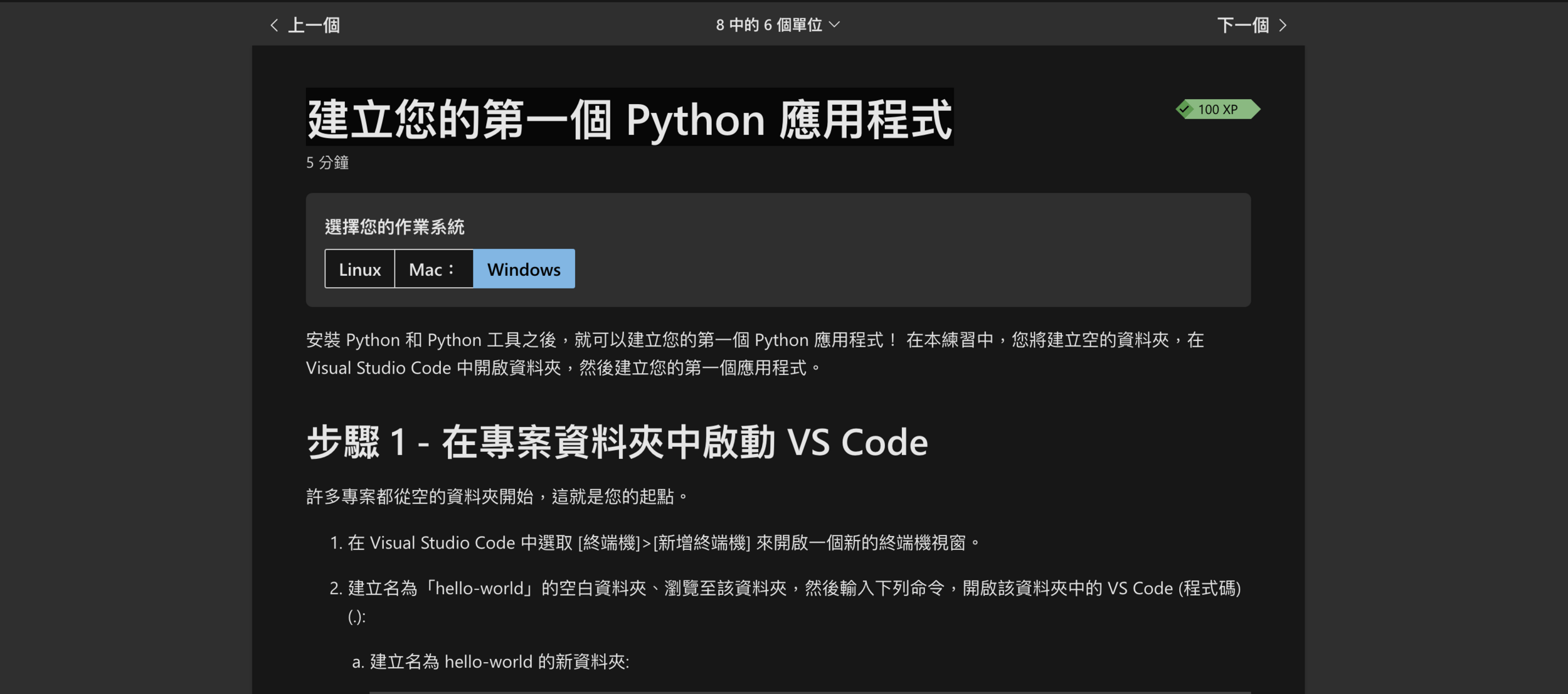
Task: Click the checkmark icon in XP badge
Action: [1184, 109]
